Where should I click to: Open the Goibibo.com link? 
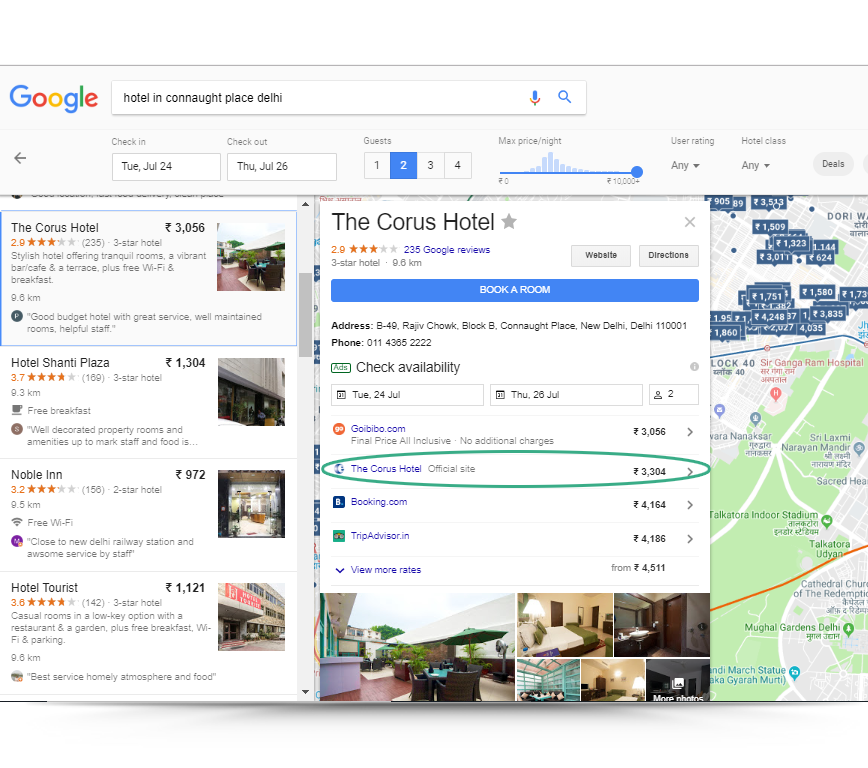tap(378, 429)
